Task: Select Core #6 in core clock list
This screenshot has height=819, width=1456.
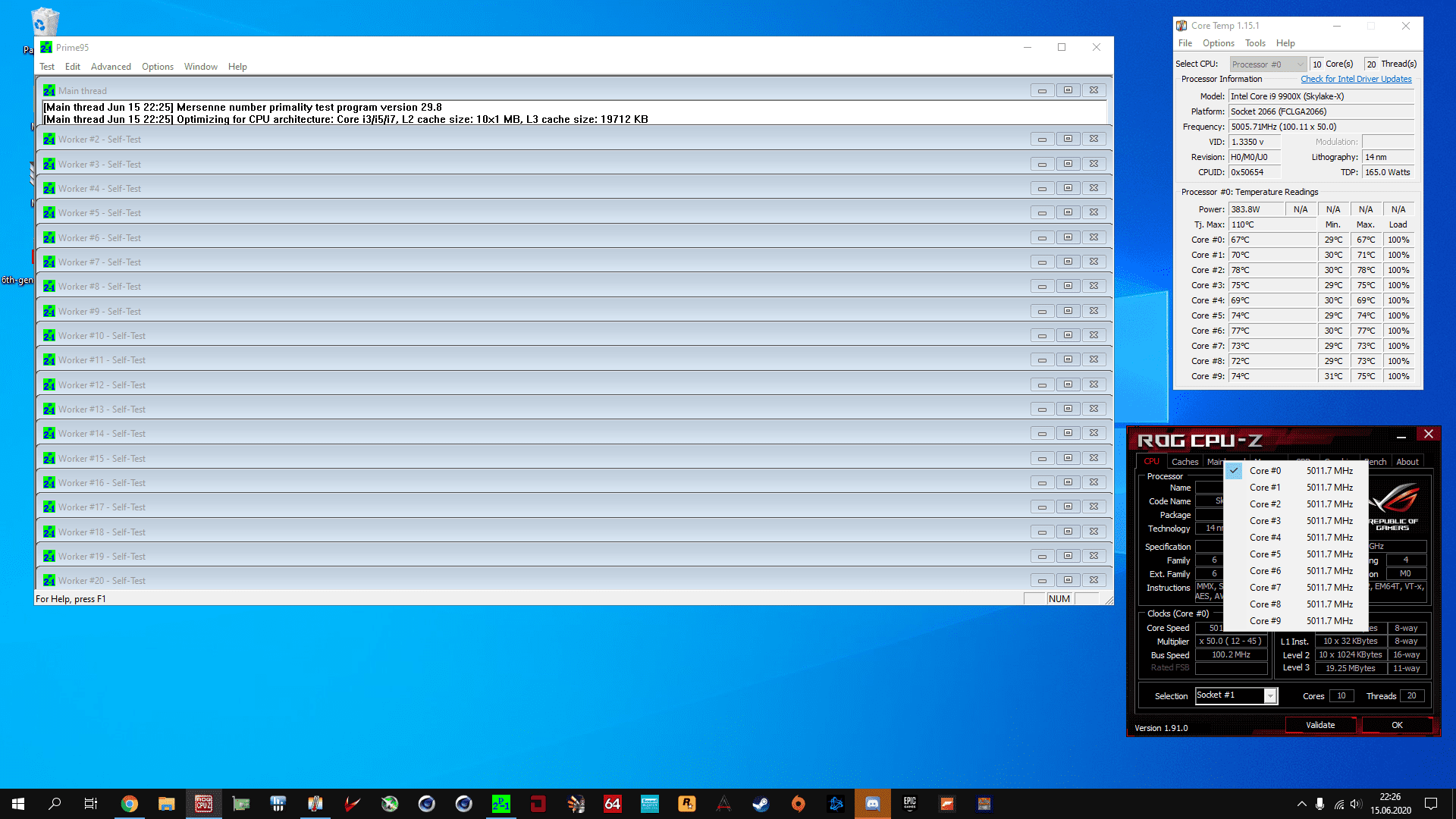Action: coord(1297,571)
